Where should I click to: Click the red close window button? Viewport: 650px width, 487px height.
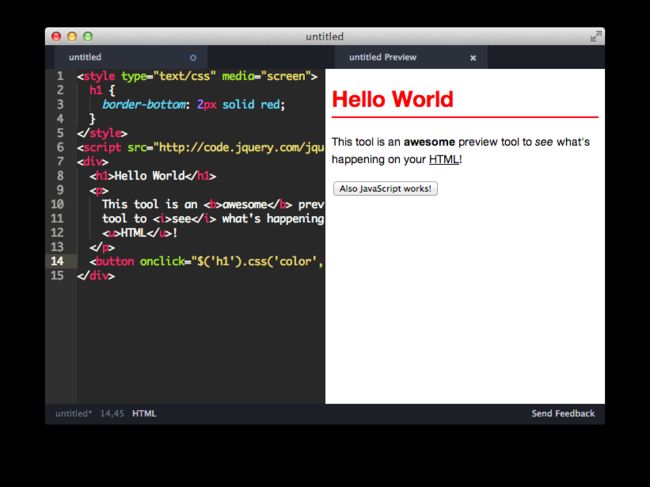coord(56,36)
